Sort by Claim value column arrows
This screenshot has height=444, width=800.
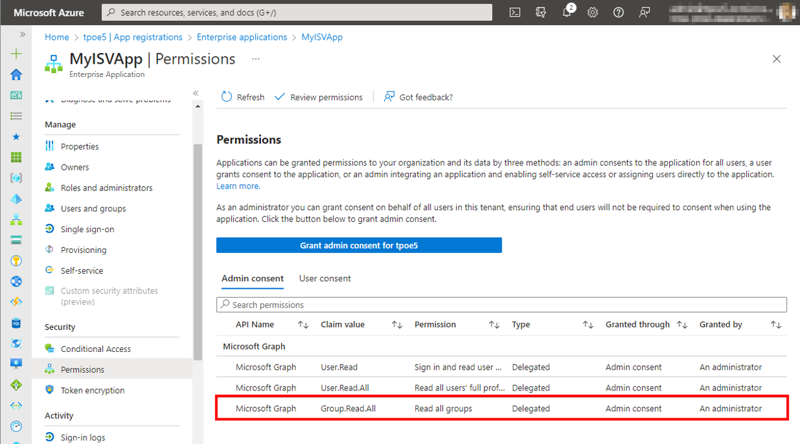coord(397,325)
